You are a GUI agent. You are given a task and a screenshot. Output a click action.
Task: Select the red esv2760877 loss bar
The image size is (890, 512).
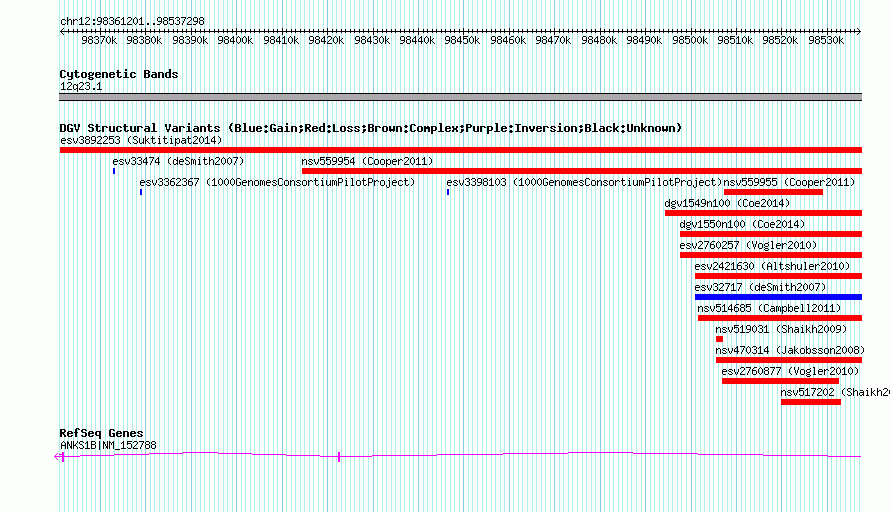(x=780, y=381)
